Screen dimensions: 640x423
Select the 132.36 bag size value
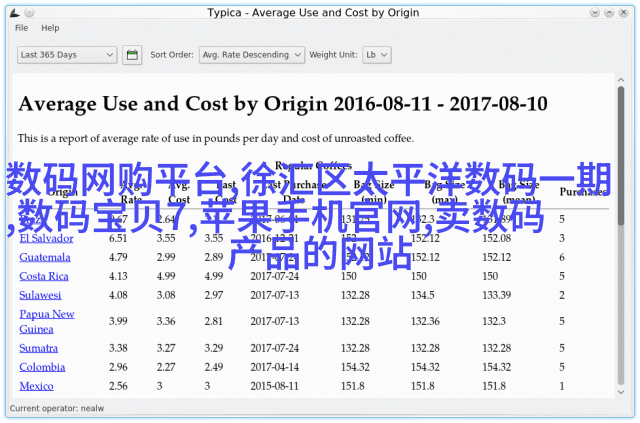click(425, 322)
